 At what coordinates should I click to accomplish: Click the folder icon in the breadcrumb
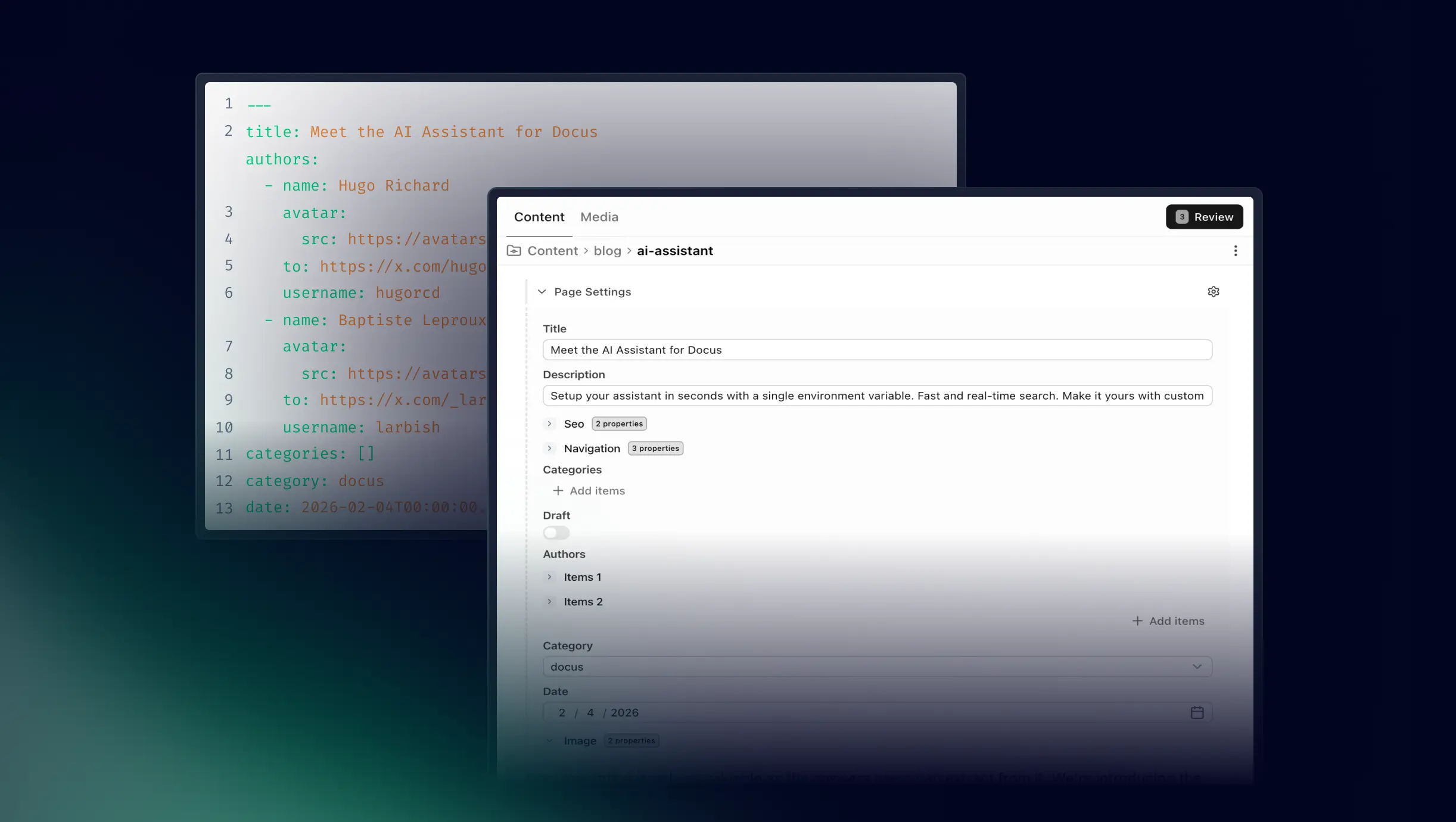click(514, 250)
